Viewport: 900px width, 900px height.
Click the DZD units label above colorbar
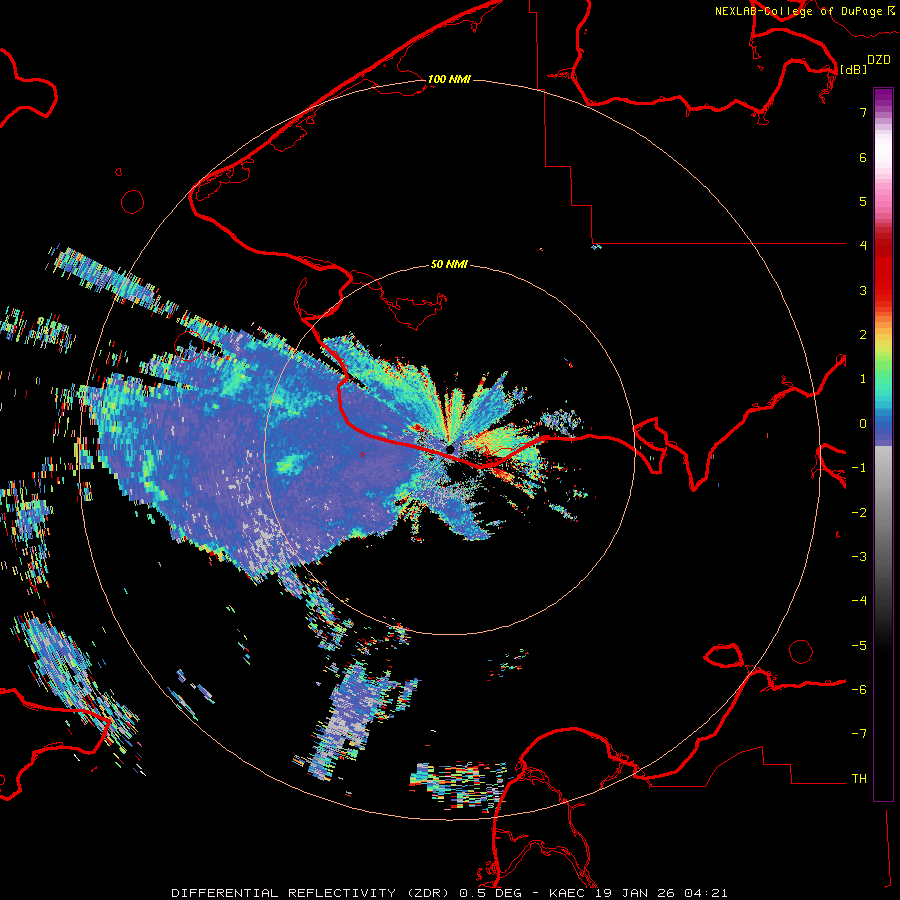879,60
